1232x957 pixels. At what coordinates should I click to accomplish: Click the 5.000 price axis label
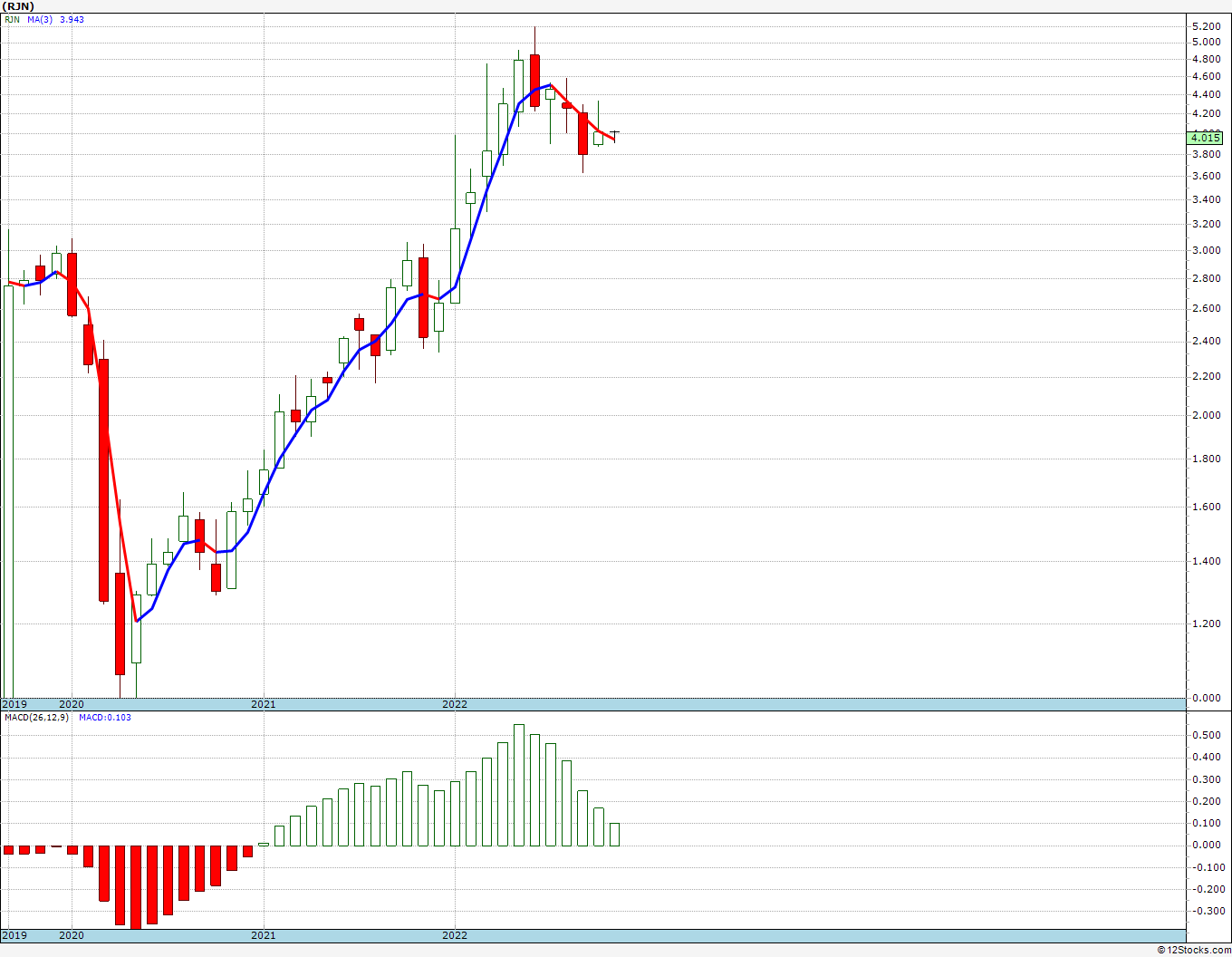click(x=1205, y=42)
